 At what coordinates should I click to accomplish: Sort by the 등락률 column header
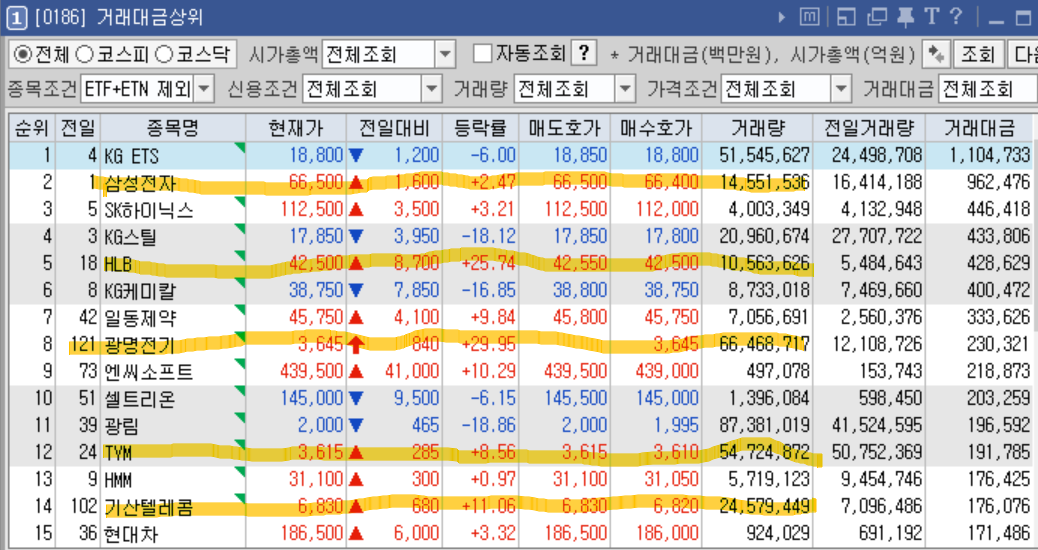(x=481, y=128)
